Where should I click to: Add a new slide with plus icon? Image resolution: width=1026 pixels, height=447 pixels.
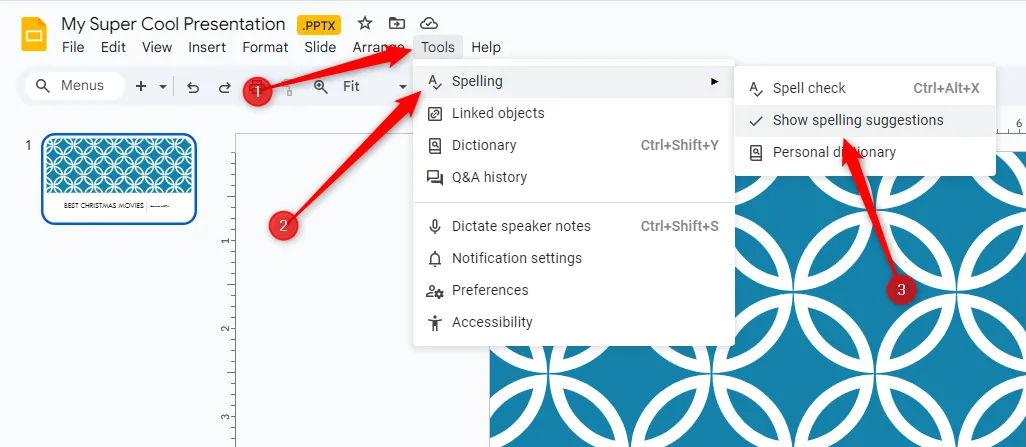(141, 86)
